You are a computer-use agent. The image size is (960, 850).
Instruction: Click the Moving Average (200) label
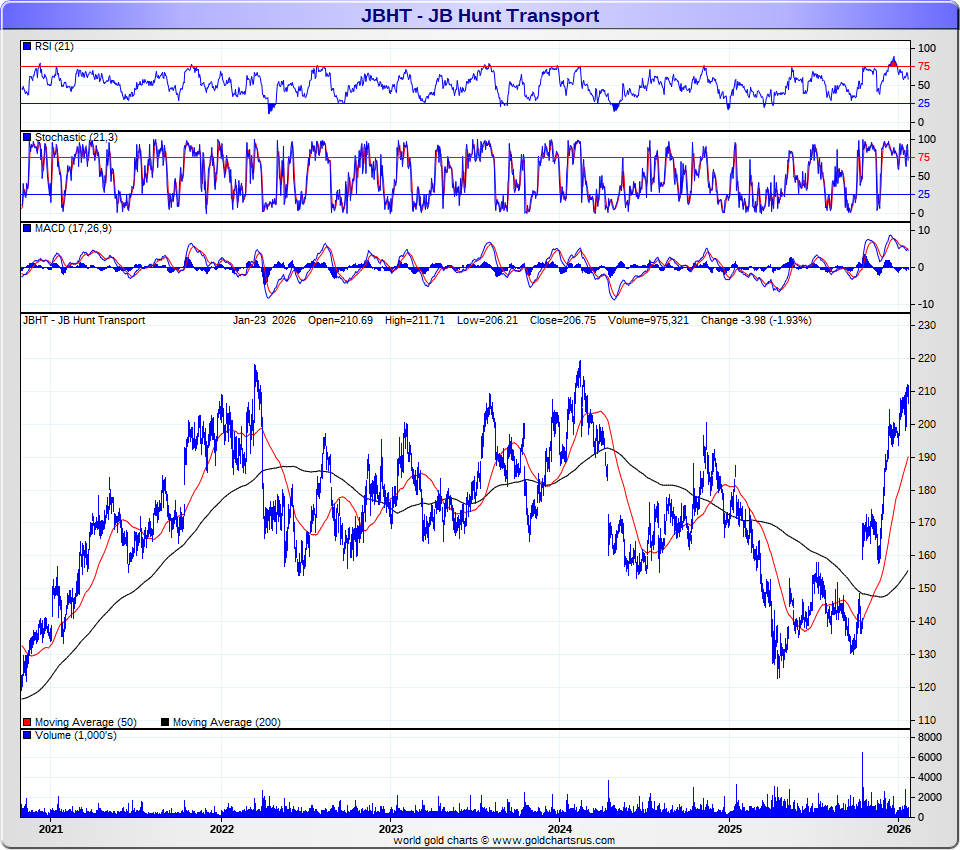(x=227, y=722)
